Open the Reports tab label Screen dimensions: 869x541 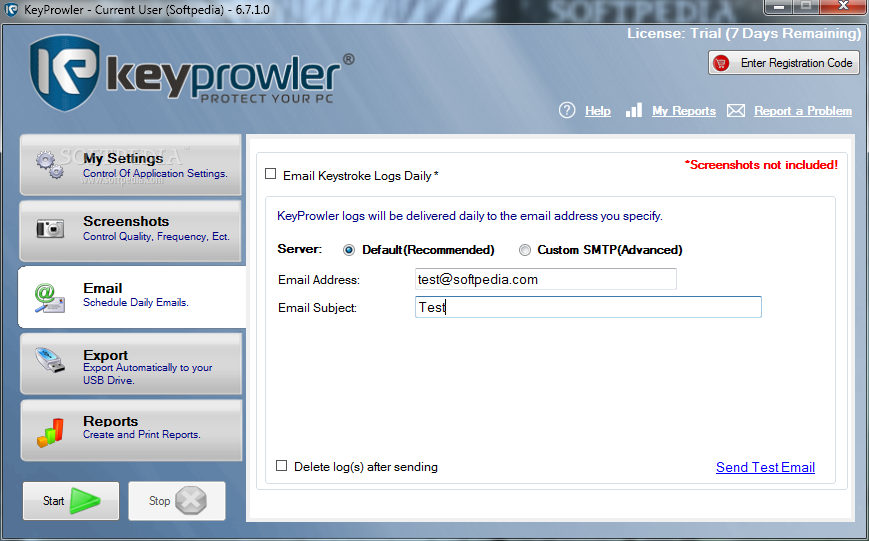click(110, 421)
